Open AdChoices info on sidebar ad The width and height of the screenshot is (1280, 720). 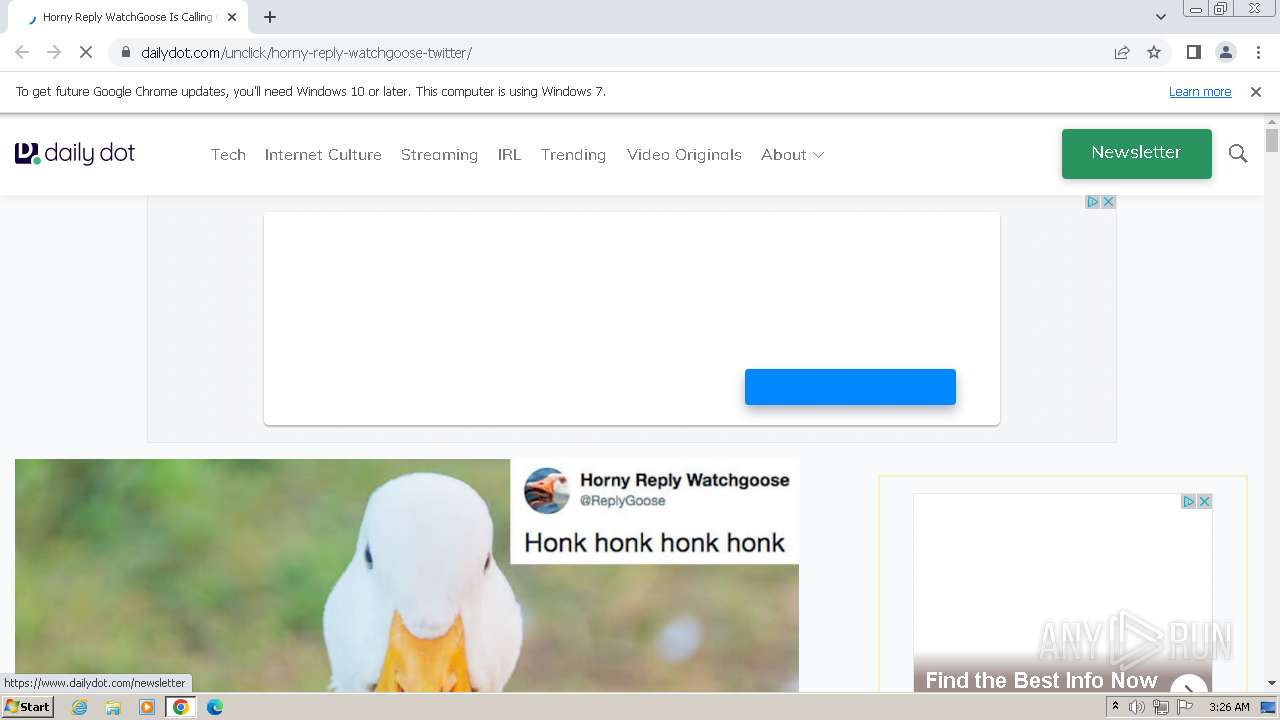[x=1189, y=501]
